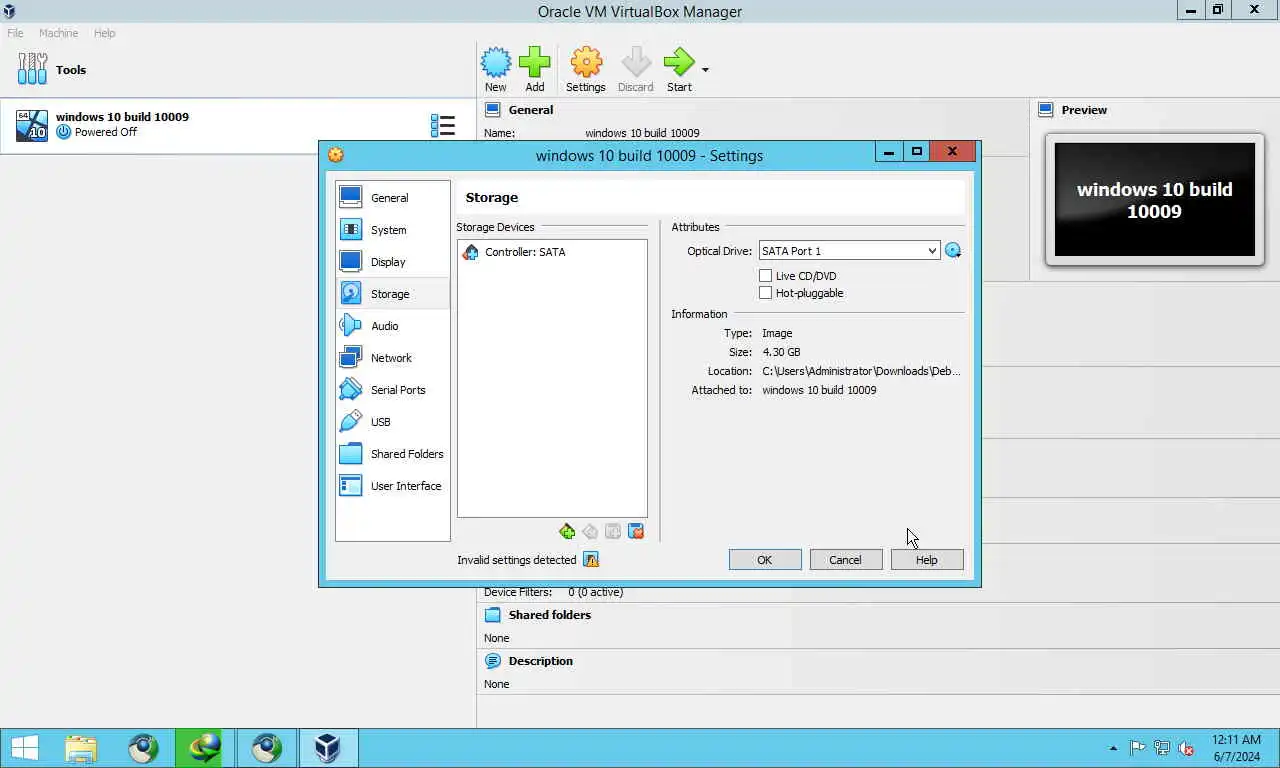Image resolution: width=1280 pixels, height=768 pixels.
Task: Open the General settings category
Action: 392,198
